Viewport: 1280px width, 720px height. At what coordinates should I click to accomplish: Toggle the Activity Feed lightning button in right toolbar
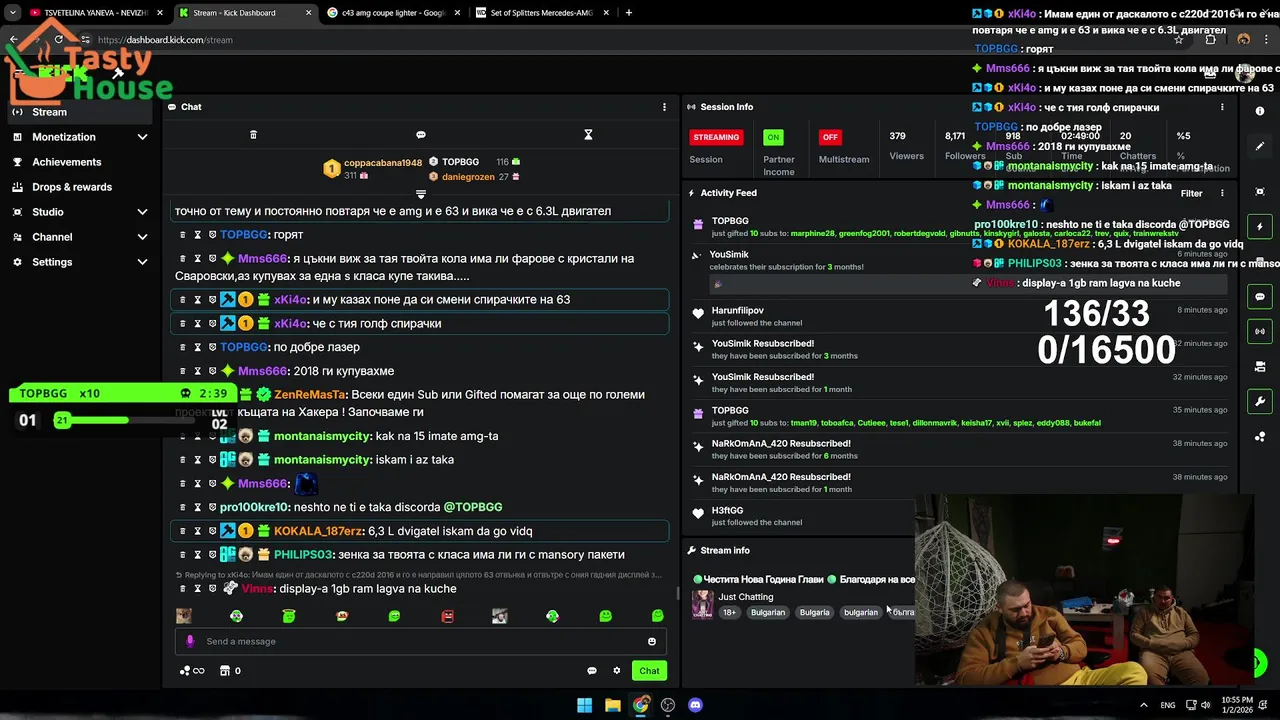point(1260,227)
